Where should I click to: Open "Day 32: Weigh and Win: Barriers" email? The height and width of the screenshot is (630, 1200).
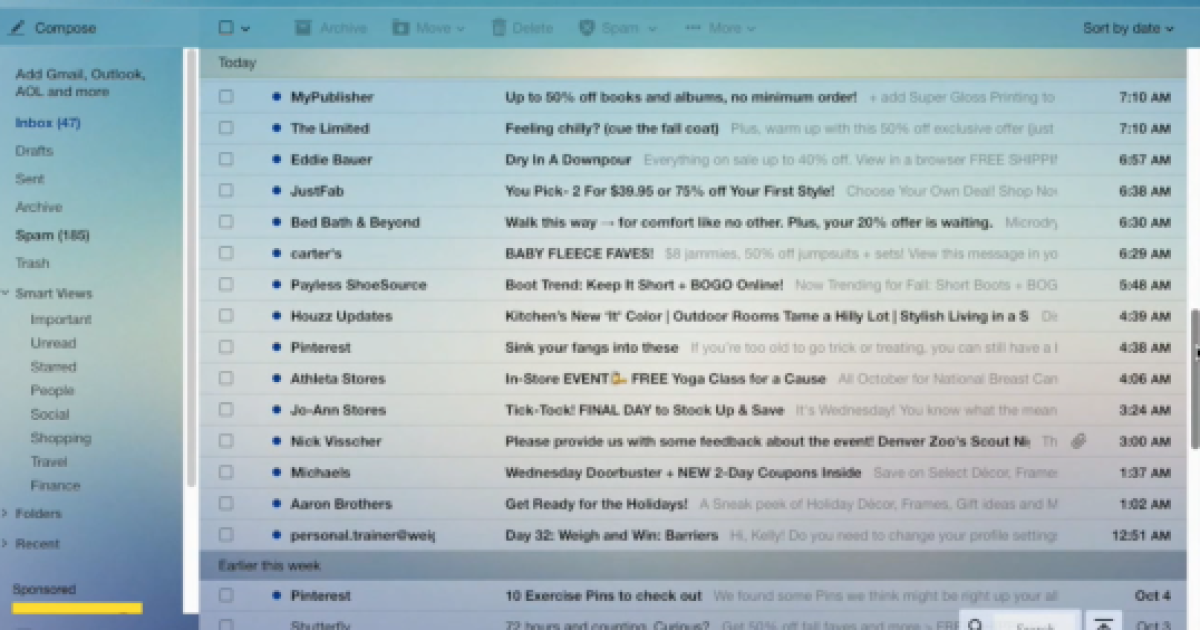tap(611, 535)
